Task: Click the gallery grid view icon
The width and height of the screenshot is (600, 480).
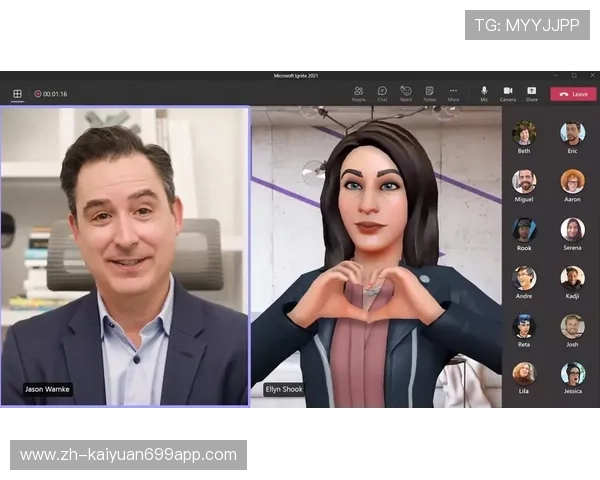Action: [17, 94]
